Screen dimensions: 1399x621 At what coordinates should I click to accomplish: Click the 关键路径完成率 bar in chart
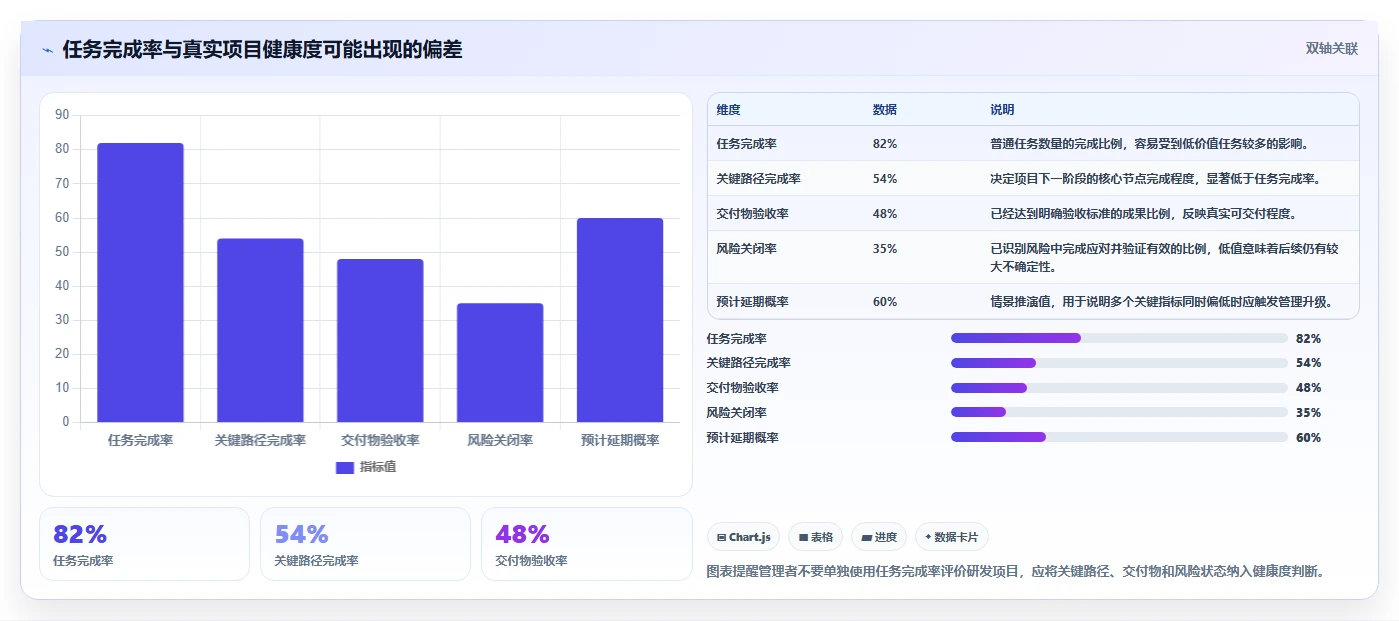coord(260,330)
